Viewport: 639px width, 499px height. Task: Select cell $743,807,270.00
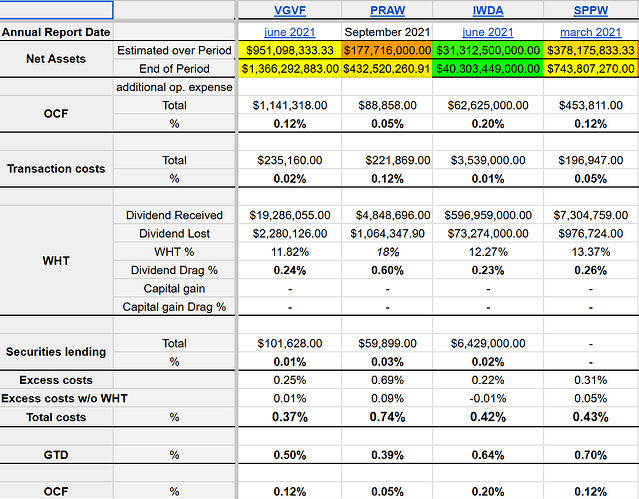coord(591,68)
